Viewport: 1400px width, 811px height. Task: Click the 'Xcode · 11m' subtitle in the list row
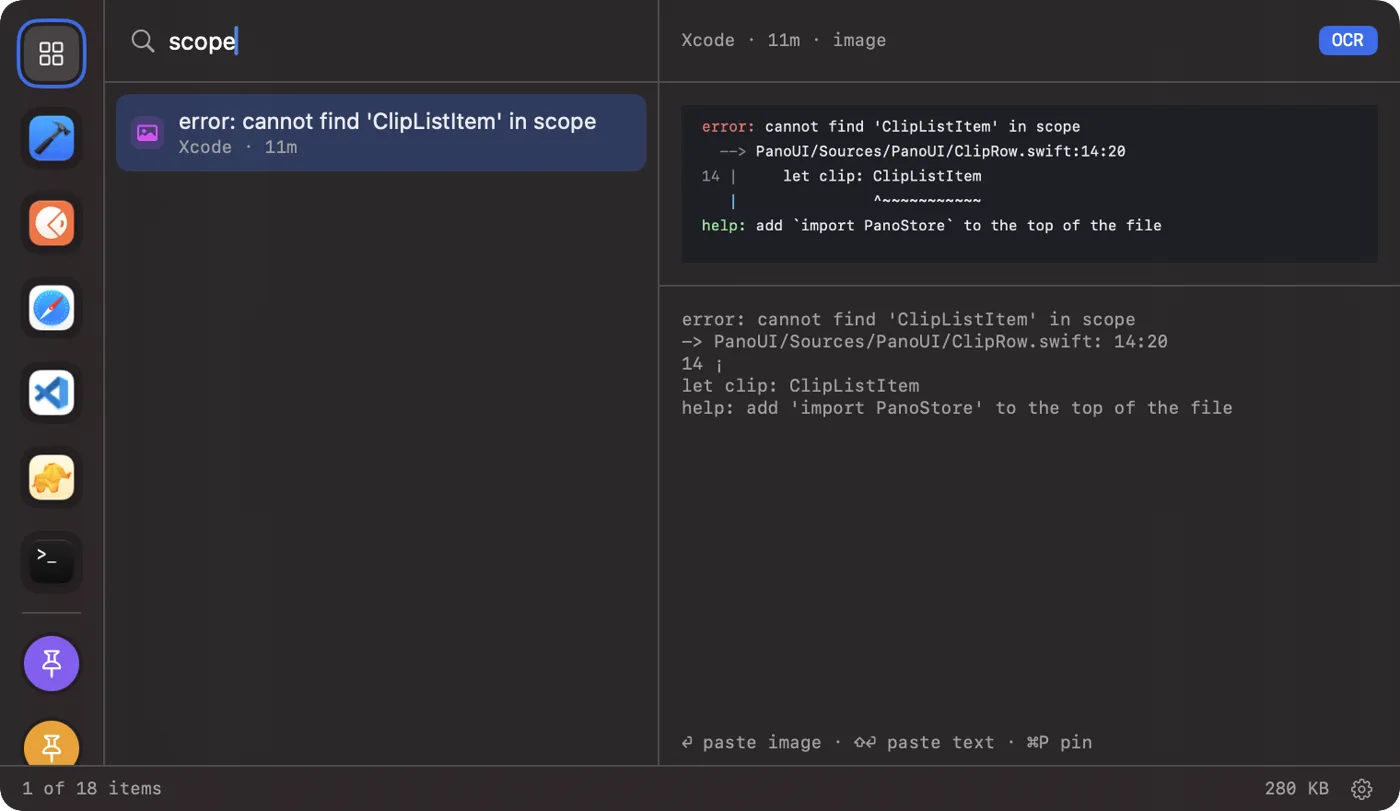click(x=238, y=147)
